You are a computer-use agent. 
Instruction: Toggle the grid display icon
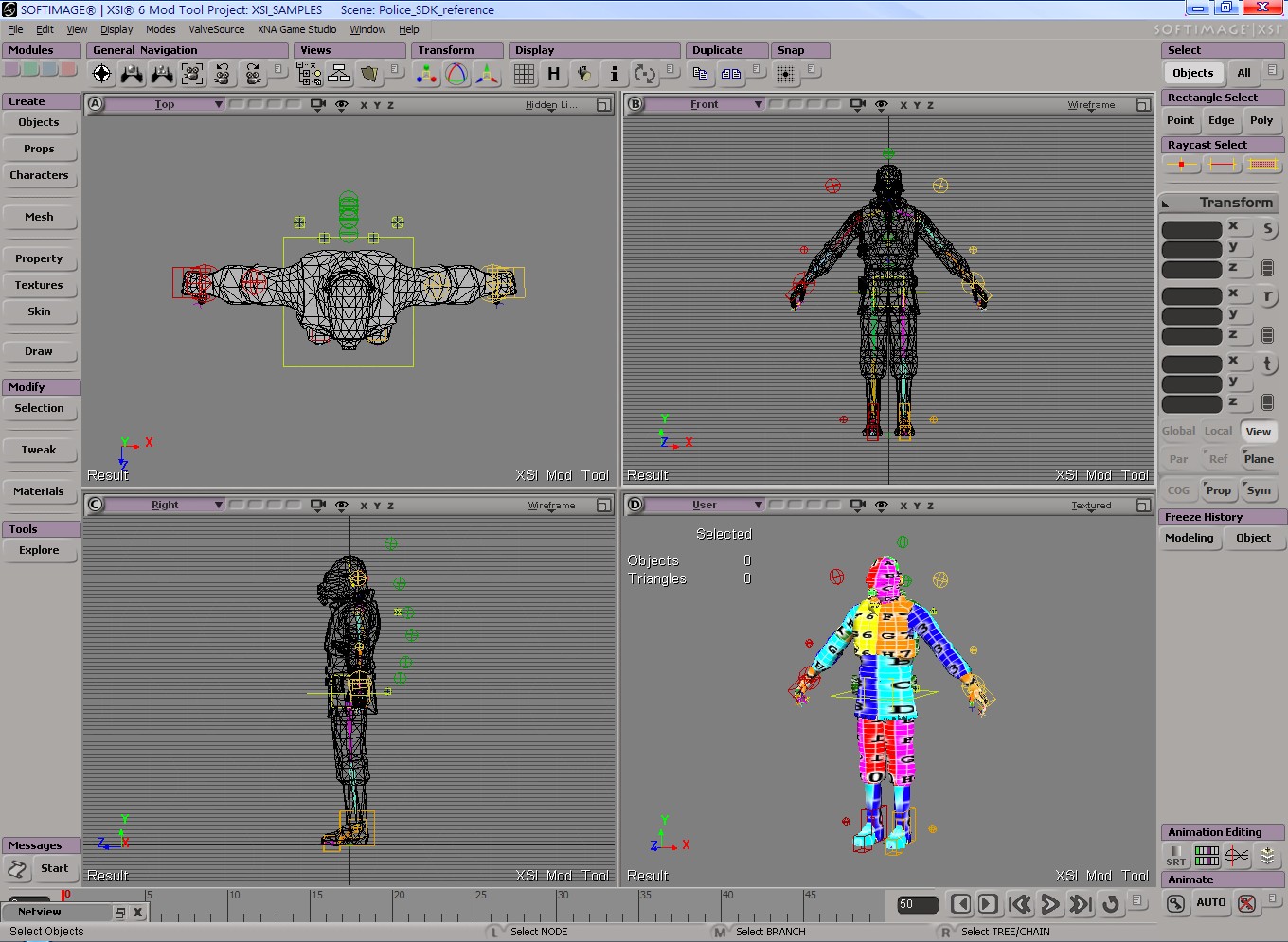[524, 74]
